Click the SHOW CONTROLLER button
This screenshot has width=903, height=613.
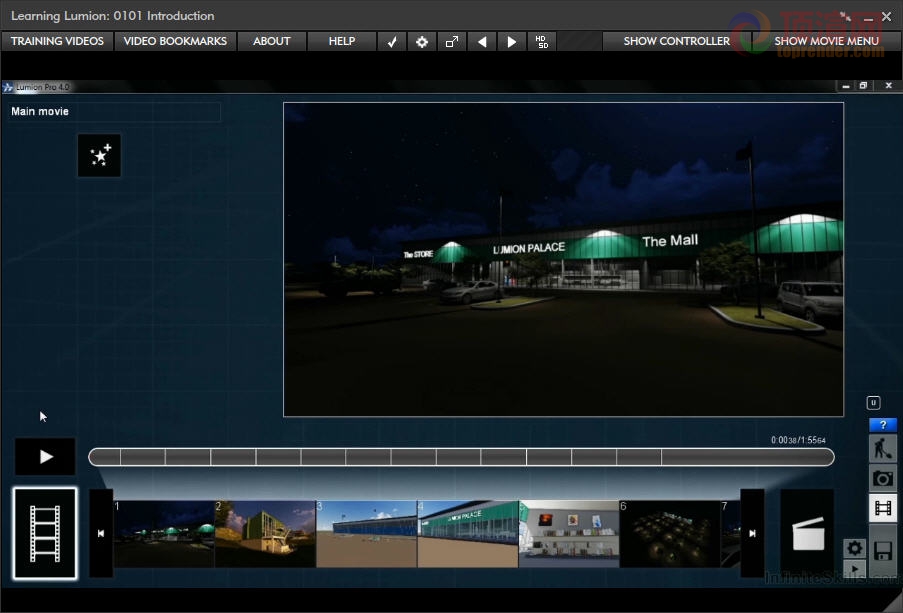(676, 41)
